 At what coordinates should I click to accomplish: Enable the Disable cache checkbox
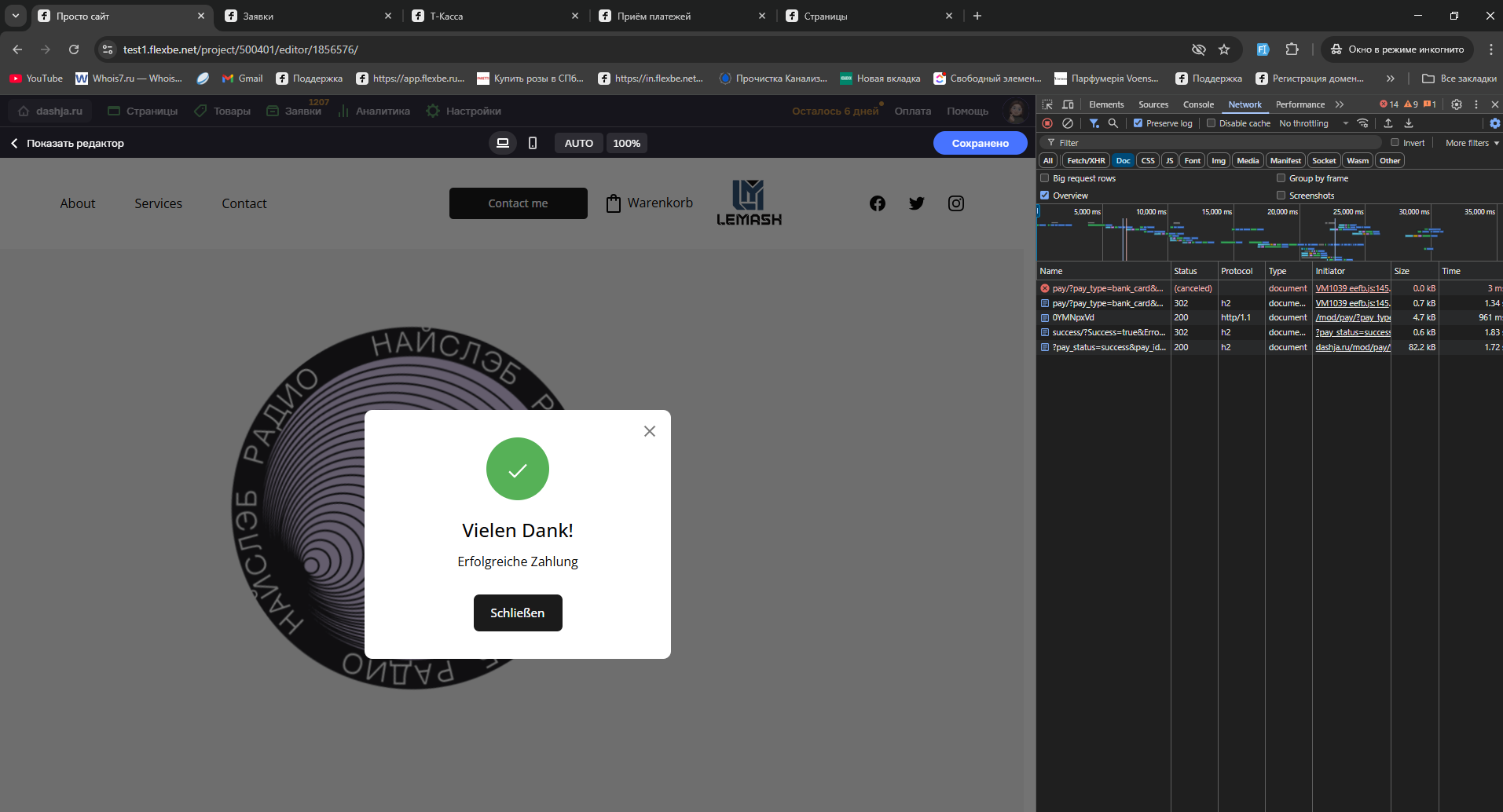pyautogui.click(x=1211, y=123)
